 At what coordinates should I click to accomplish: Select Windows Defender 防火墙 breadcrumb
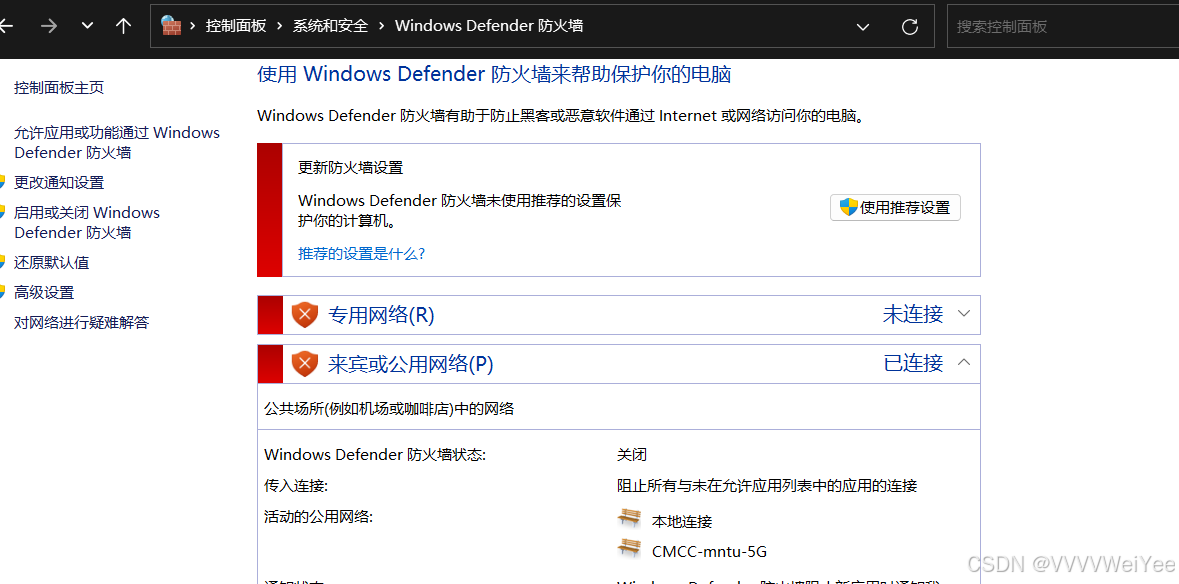pyautogui.click(x=489, y=26)
